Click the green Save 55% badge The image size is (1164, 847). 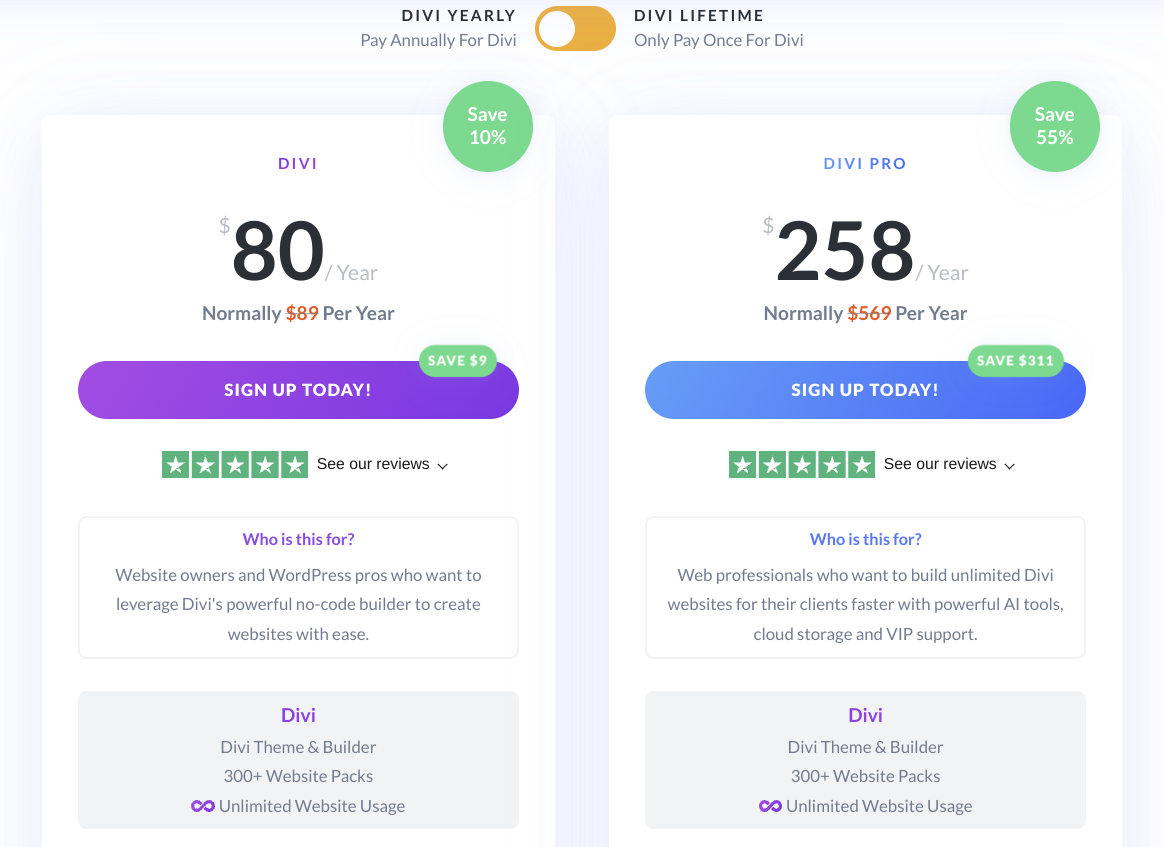coord(1054,126)
